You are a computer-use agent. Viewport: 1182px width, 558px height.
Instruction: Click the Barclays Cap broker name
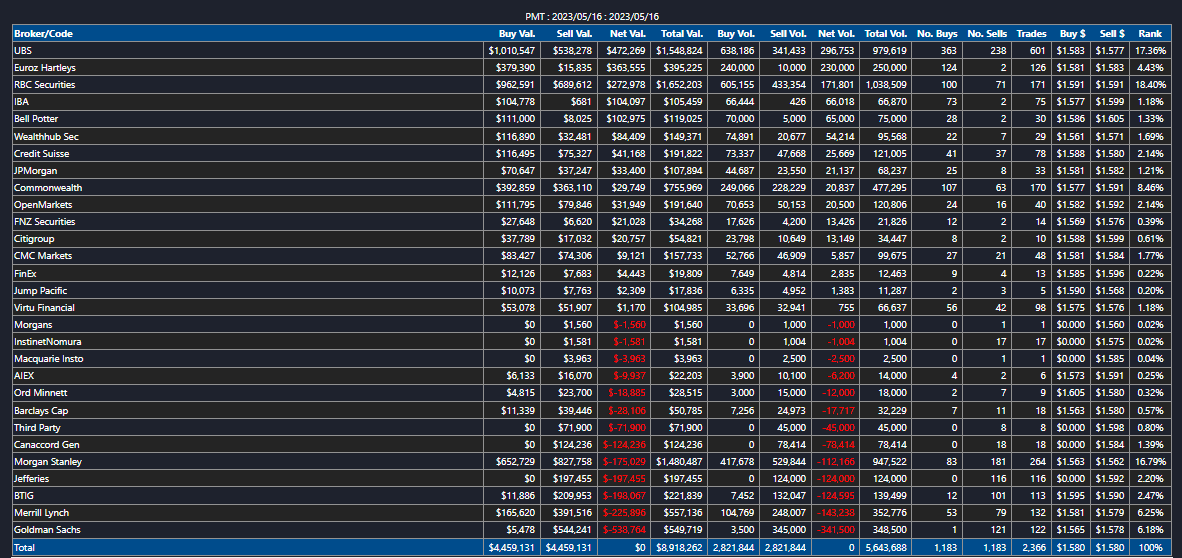tap(41, 411)
